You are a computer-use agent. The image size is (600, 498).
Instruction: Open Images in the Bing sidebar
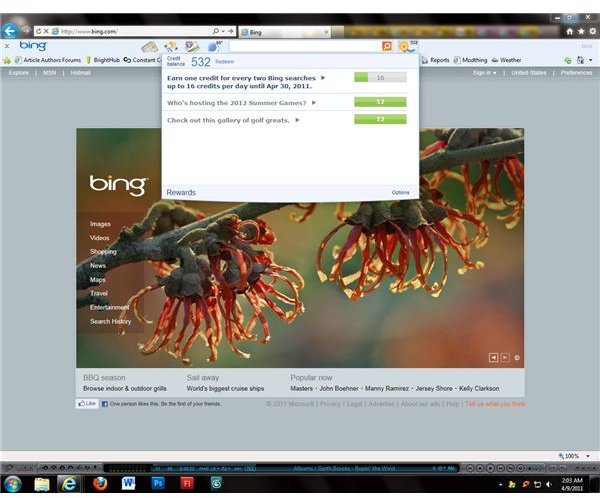coord(100,224)
